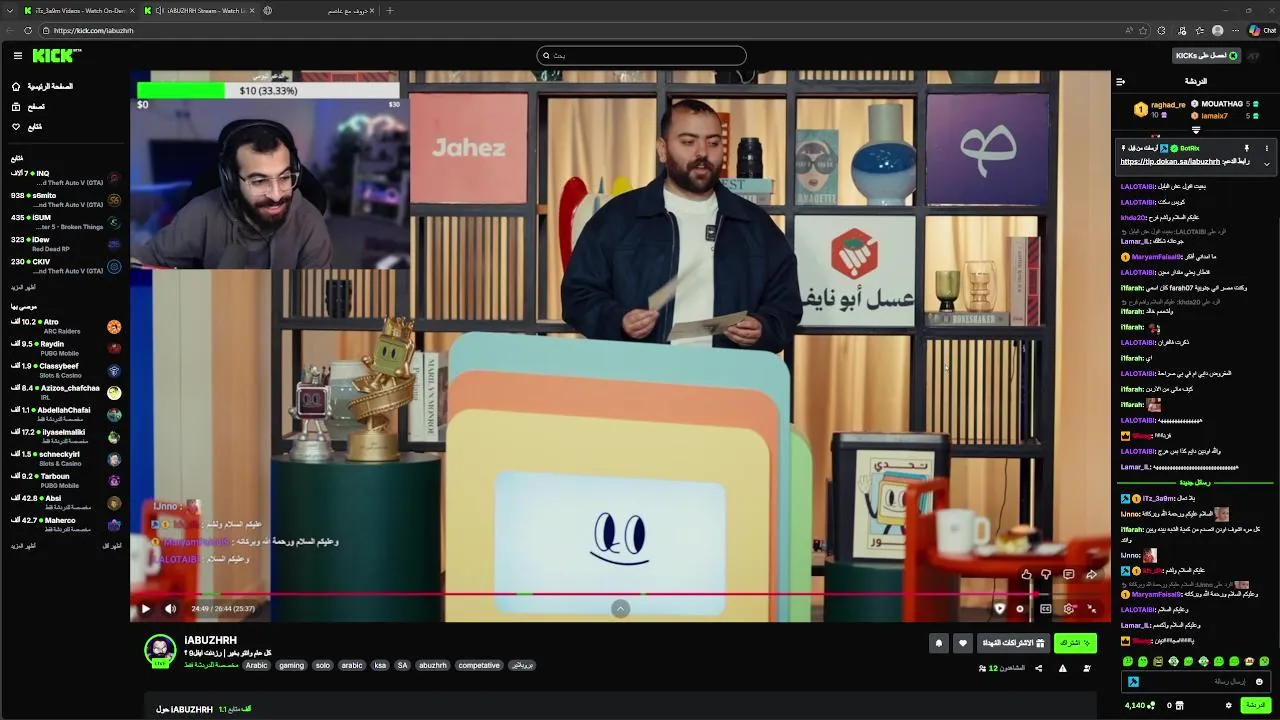Click the share icon below the stream

point(1038,668)
